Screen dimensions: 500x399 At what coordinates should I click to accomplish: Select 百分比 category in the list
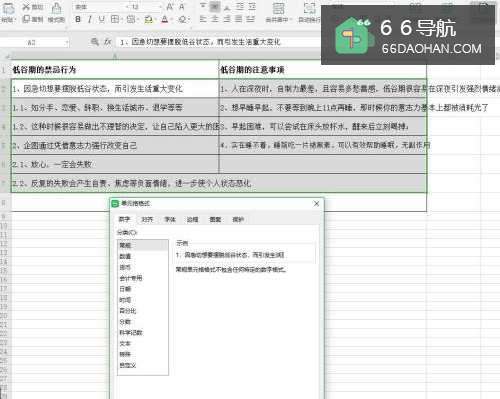tap(128, 311)
